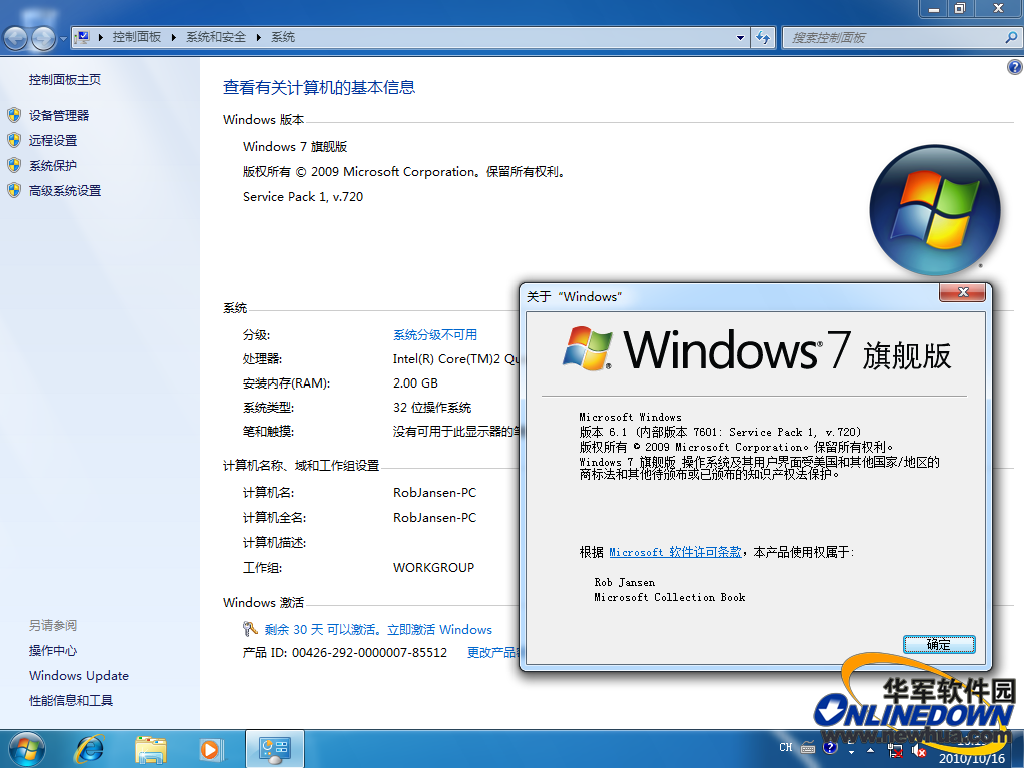Screen dimensions: 1024x768
Task: Open the Microsoft 软件许可条款 link
Action: click(676, 552)
